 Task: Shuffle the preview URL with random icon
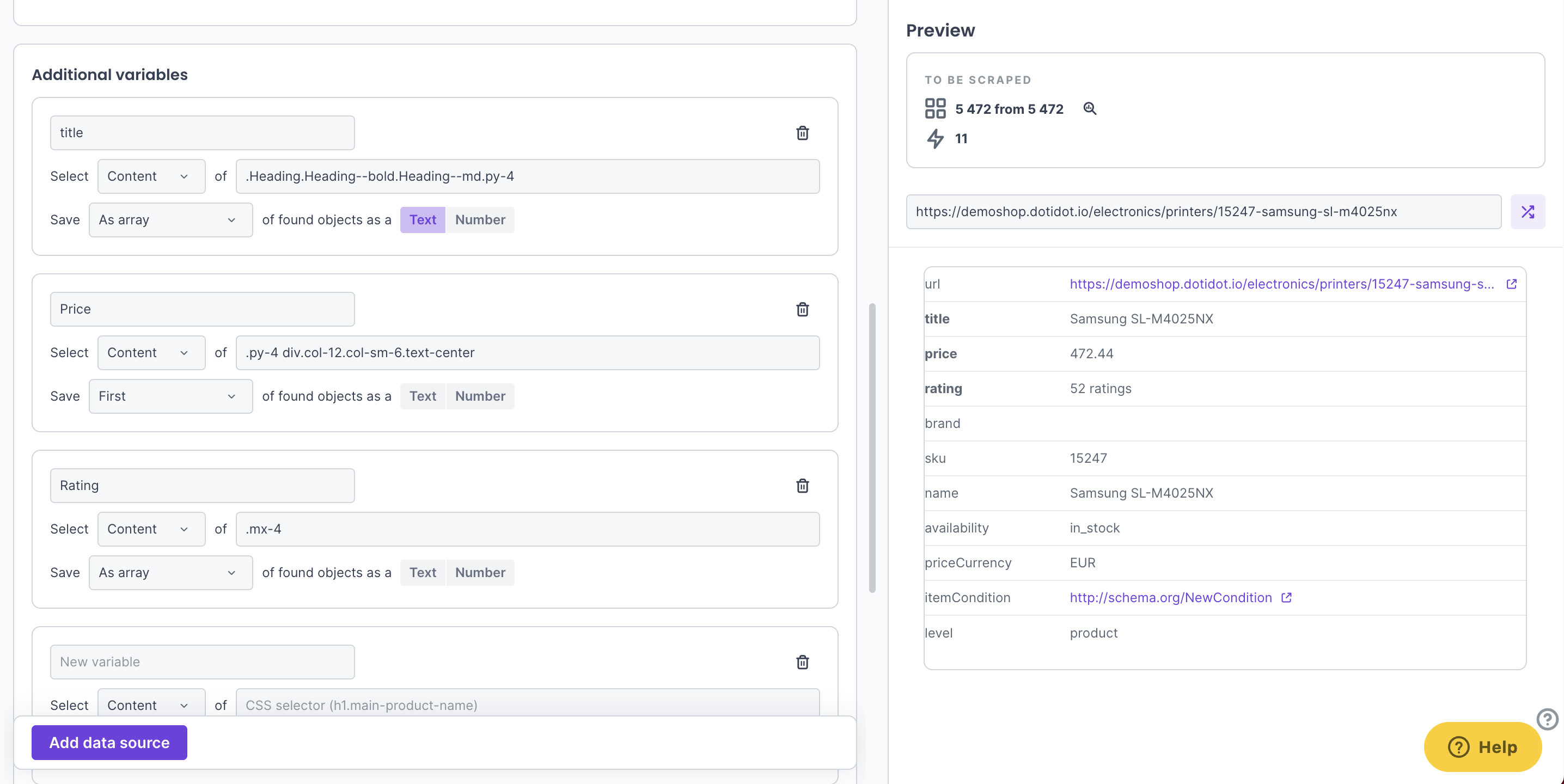1528,212
